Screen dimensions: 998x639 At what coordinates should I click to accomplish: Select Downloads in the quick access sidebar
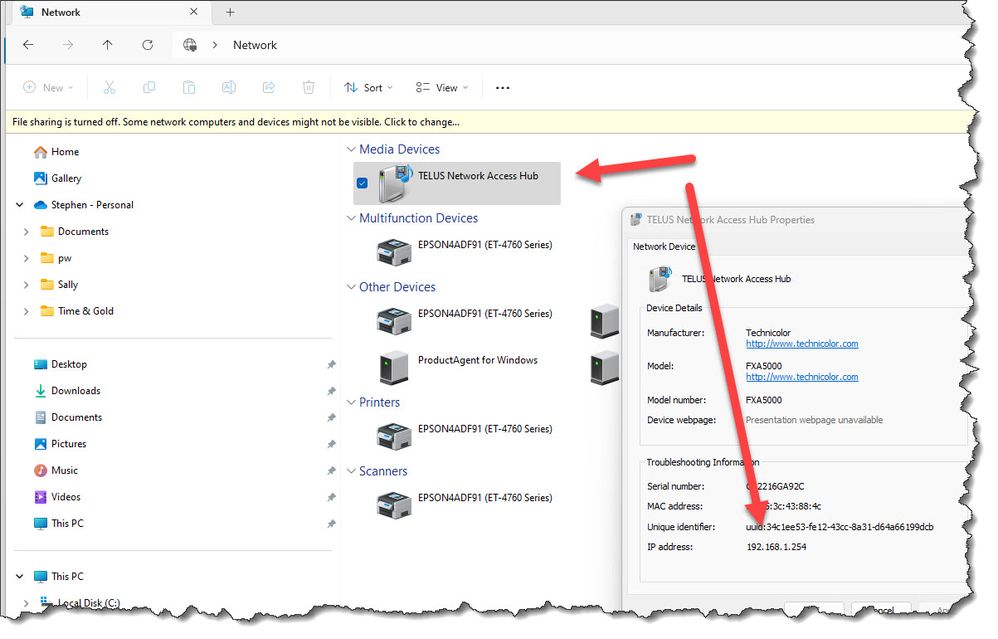pyautogui.click(x=76, y=391)
